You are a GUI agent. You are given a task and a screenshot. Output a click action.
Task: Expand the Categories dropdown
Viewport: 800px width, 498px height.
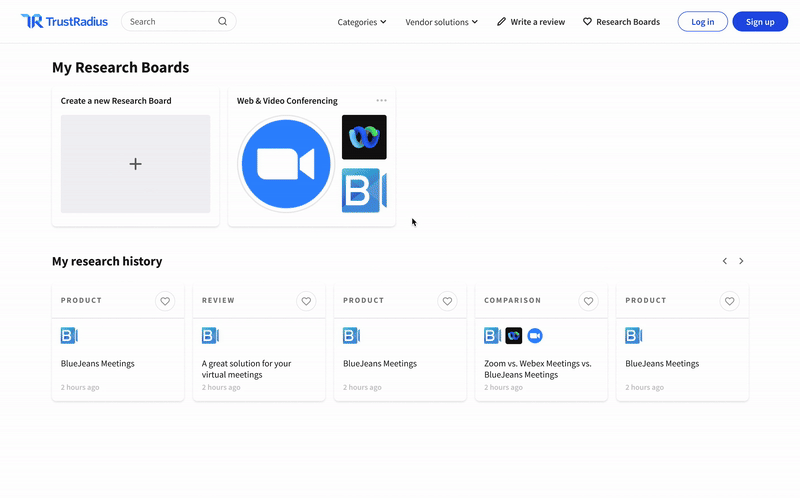[362, 22]
